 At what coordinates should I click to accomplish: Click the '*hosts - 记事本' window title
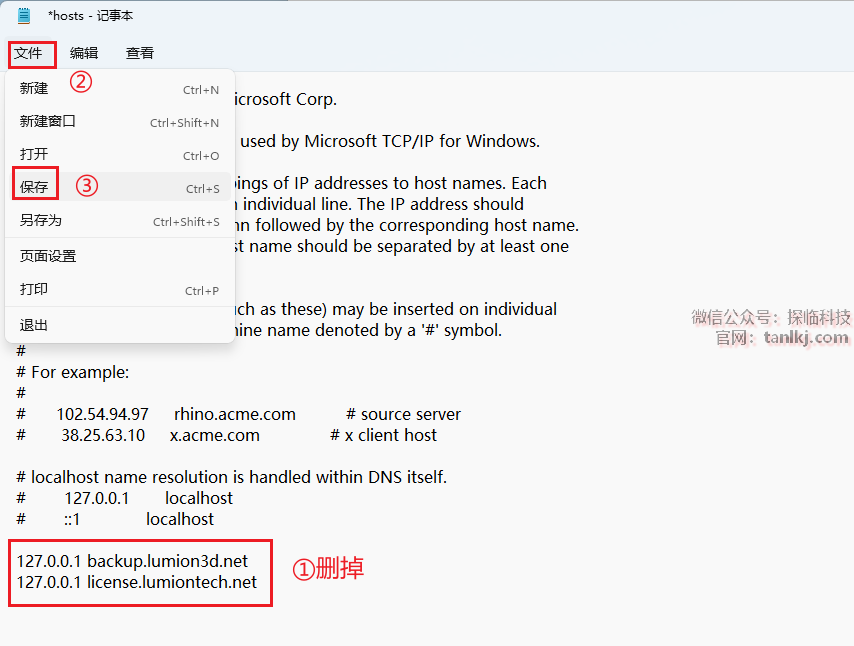click(x=90, y=16)
